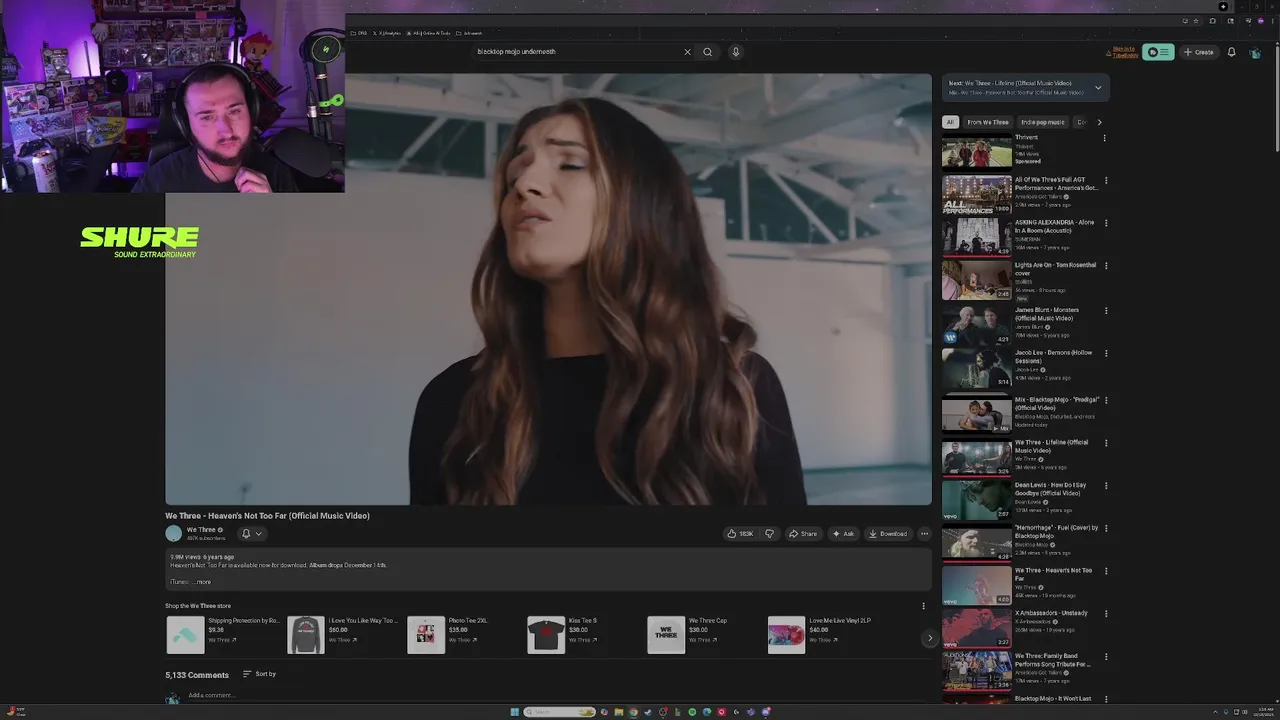Expand the description with ...more
Screen dimensions: 1280x720
[x=202, y=582]
